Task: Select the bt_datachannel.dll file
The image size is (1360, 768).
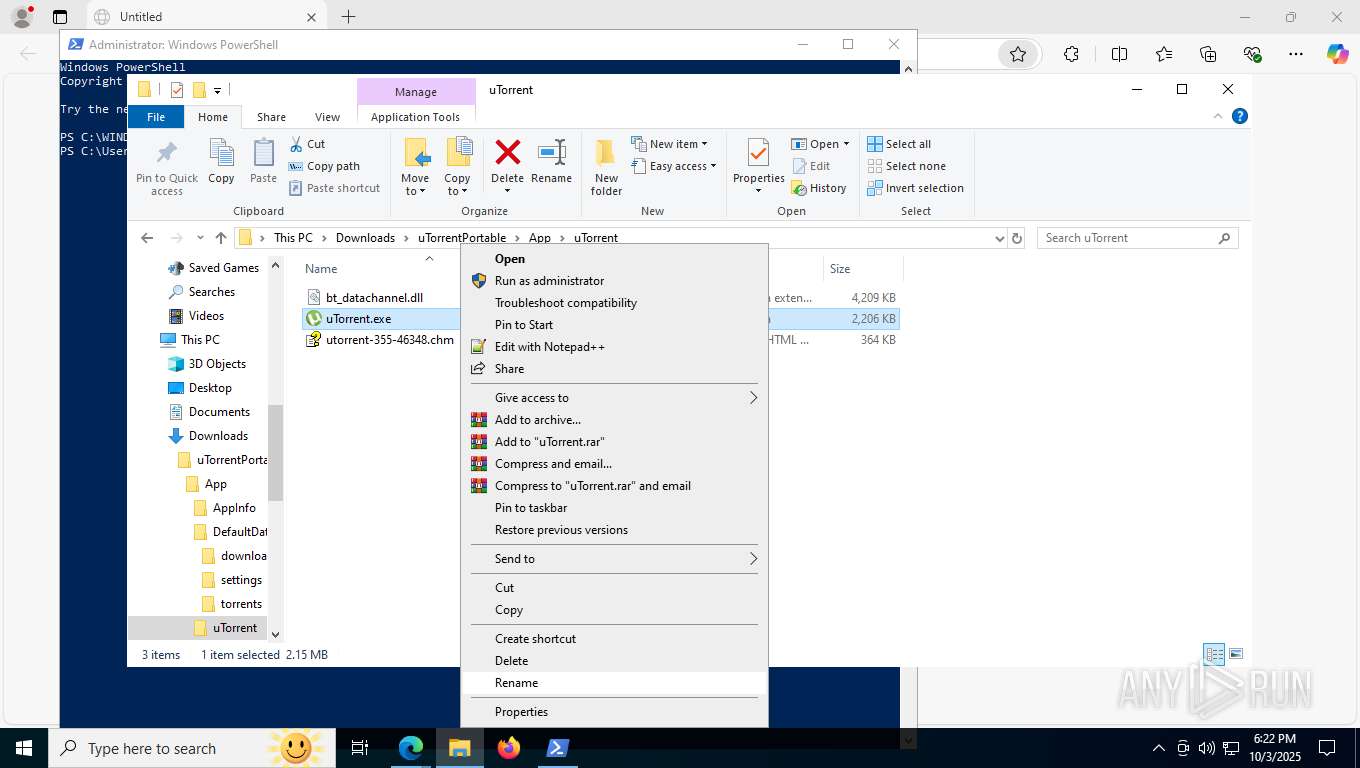Action: (x=374, y=298)
